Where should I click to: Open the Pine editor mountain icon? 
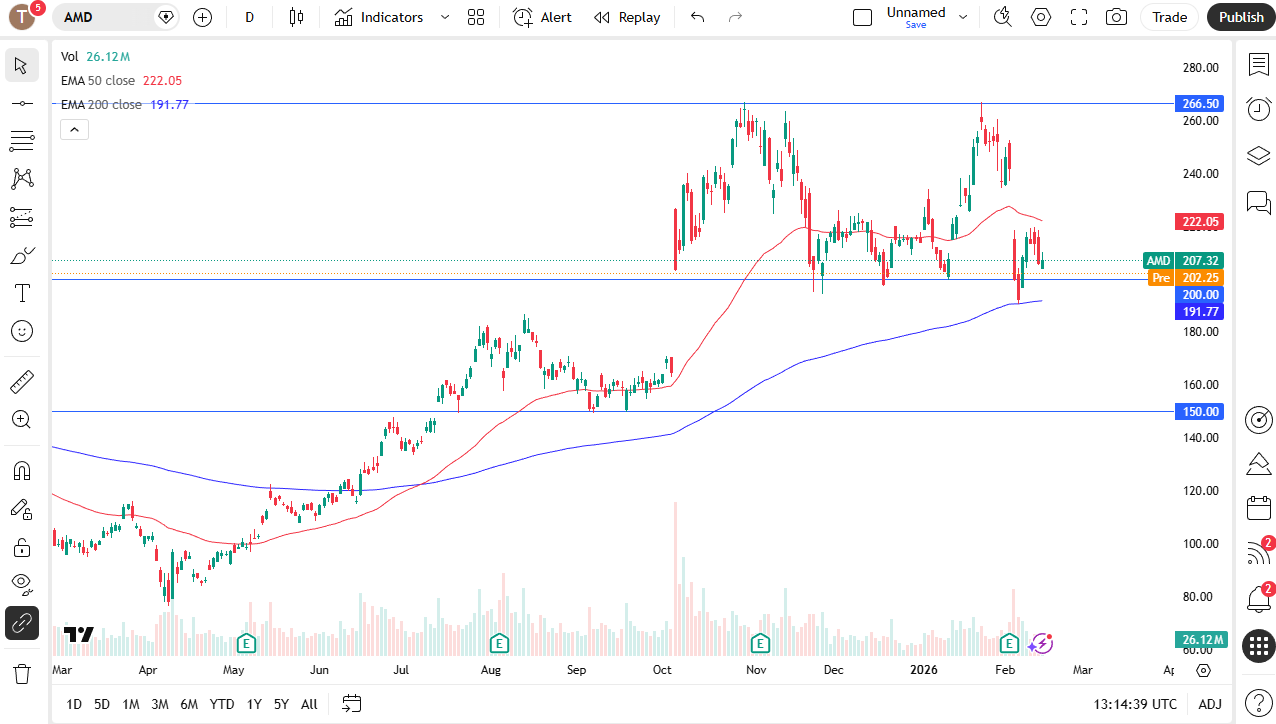pos(1258,464)
